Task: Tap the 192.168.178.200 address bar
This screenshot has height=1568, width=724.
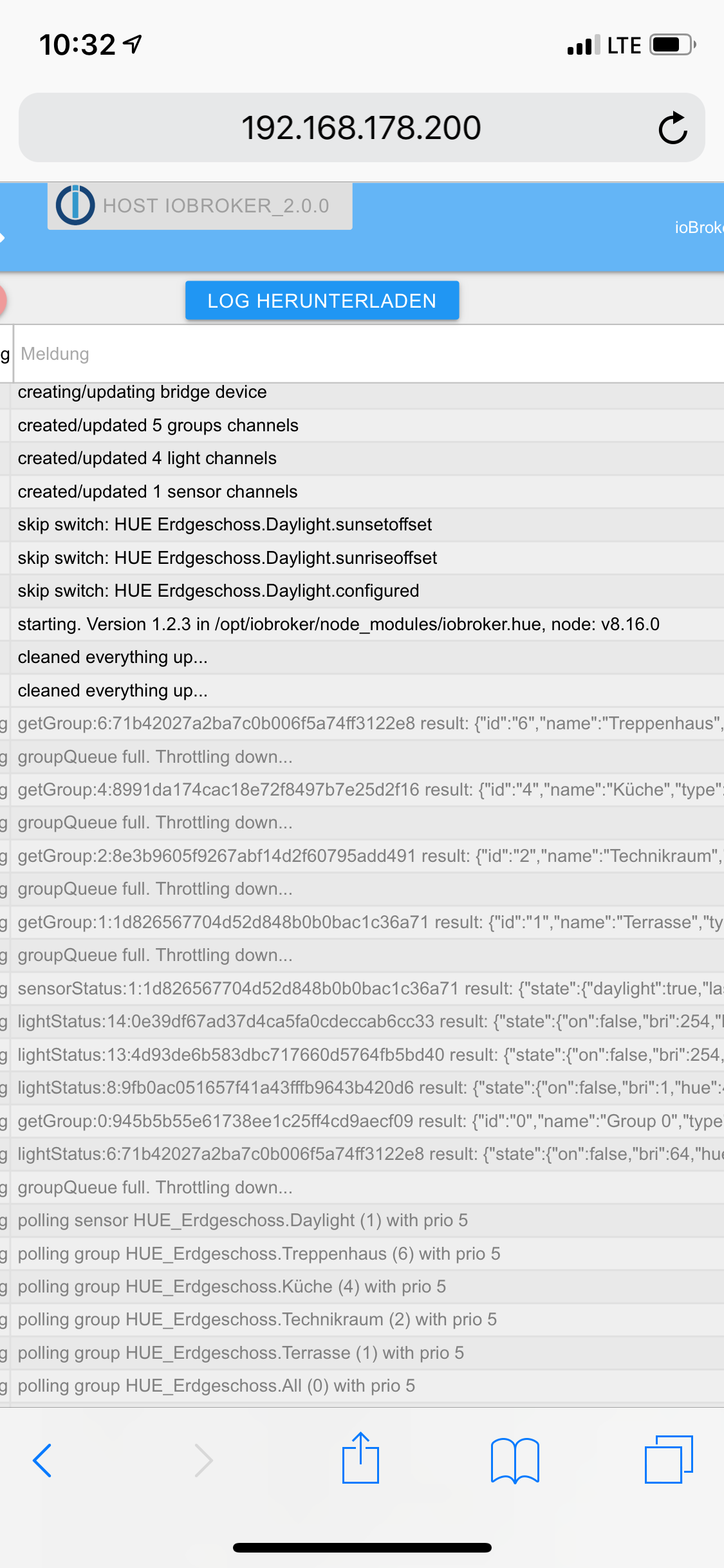Action: click(x=362, y=127)
